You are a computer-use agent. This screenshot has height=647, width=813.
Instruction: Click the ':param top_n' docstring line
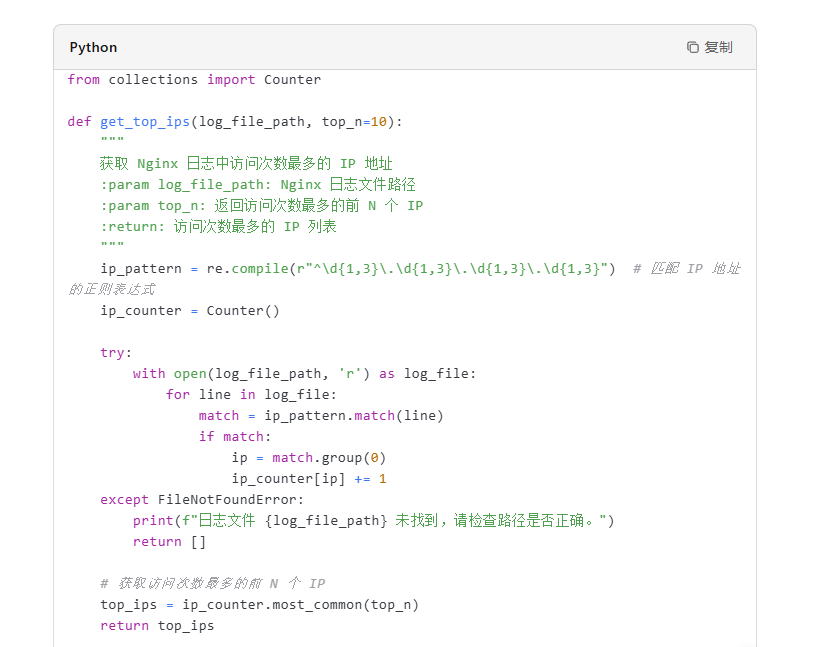click(261, 205)
